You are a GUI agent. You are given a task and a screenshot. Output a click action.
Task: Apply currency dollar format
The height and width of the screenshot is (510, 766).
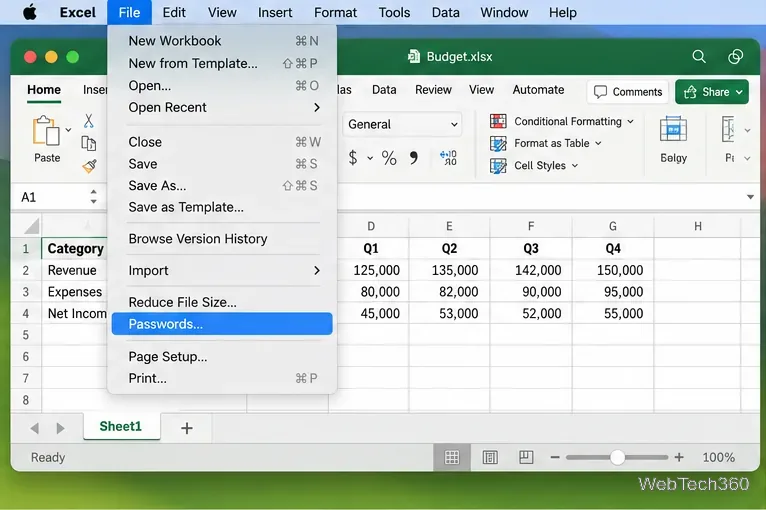tap(353, 158)
